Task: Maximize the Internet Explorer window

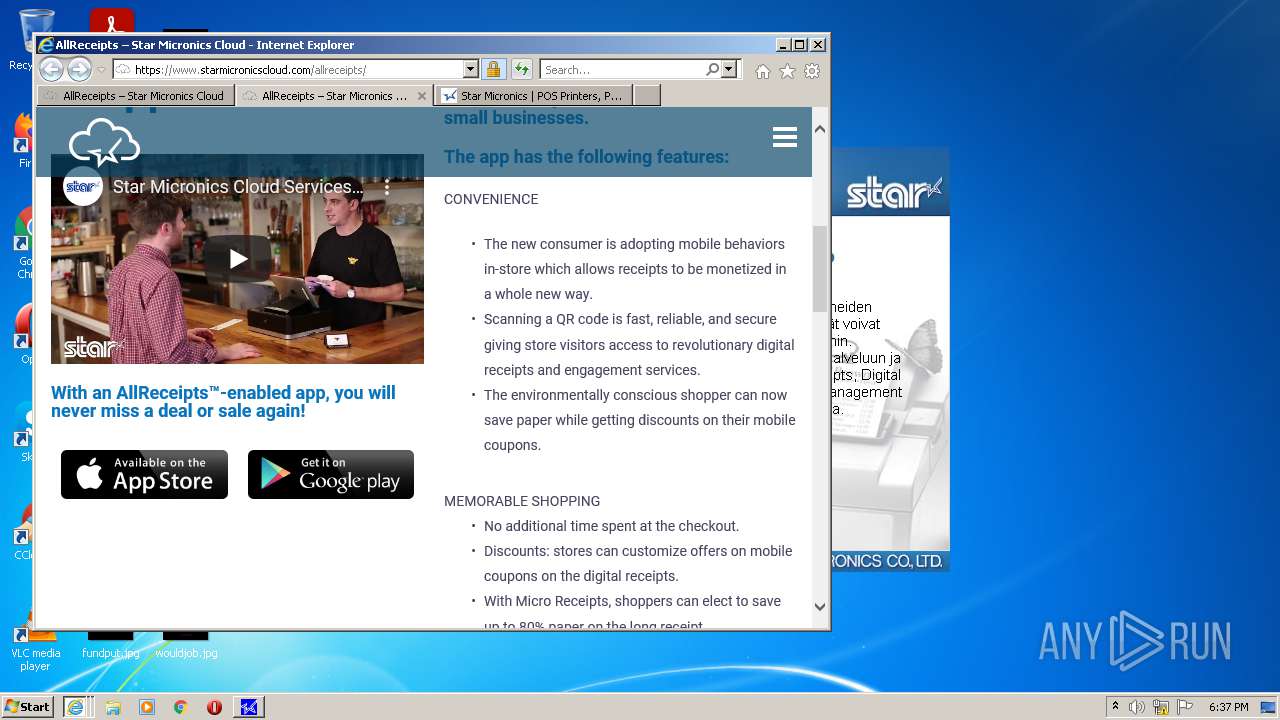Action: (x=800, y=45)
